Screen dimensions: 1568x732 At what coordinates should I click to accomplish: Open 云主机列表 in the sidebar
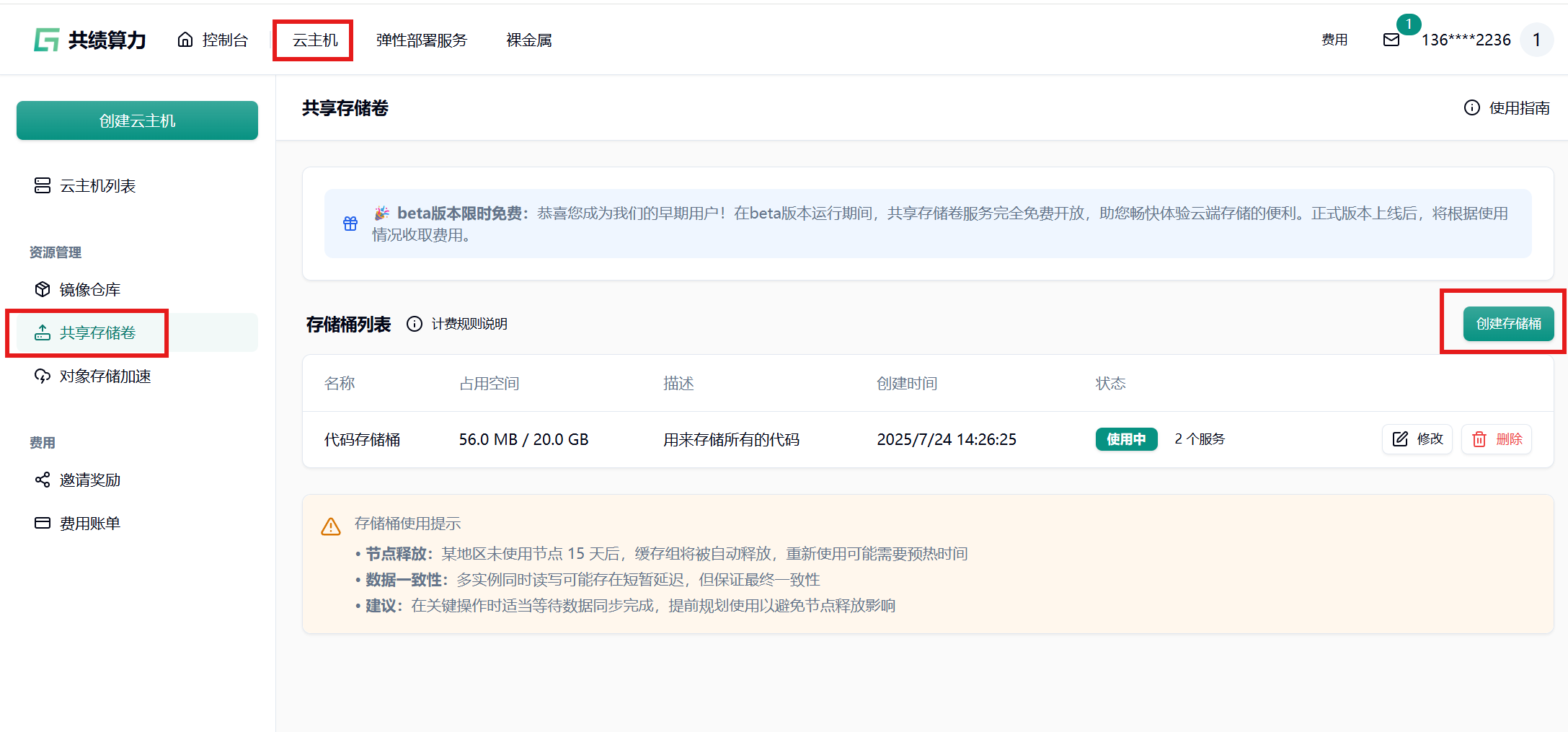pyautogui.click(x=97, y=186)
